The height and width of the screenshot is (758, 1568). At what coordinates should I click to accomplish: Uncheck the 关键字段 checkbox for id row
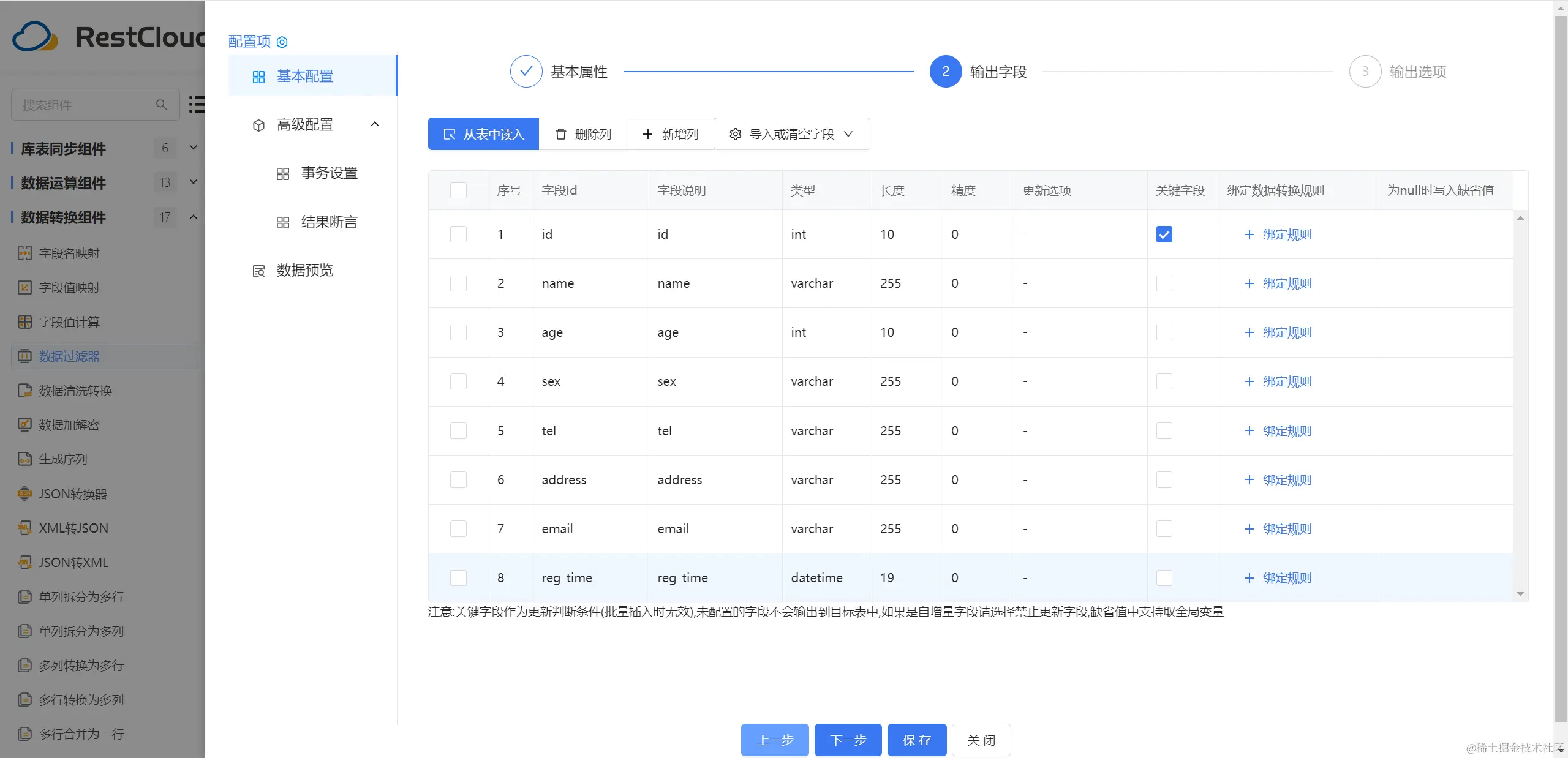[1164, 235]
